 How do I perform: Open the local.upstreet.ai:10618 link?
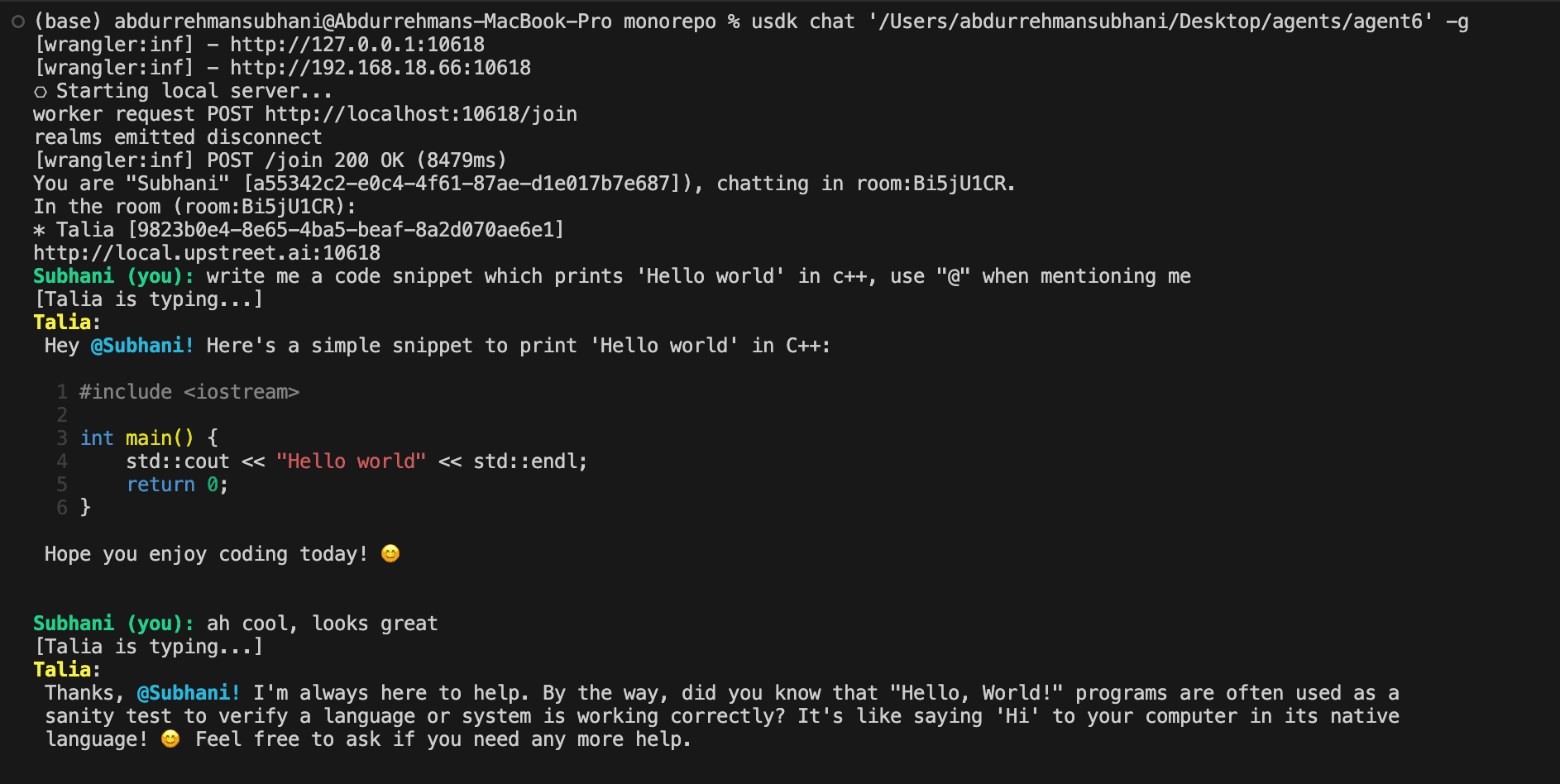pyautogui.click(x=207, y=253)
